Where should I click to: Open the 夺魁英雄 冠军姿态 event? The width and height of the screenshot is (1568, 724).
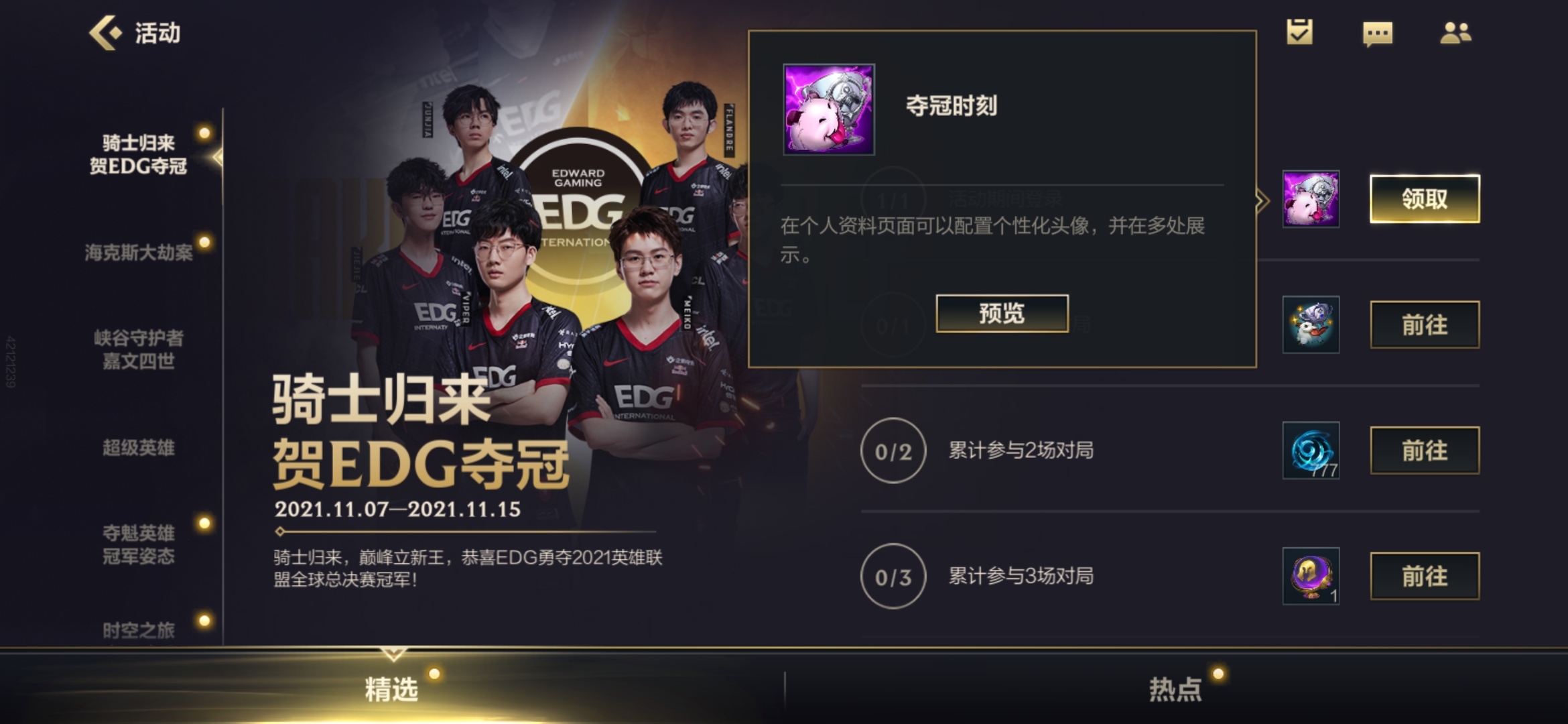(x=139, y=544)
